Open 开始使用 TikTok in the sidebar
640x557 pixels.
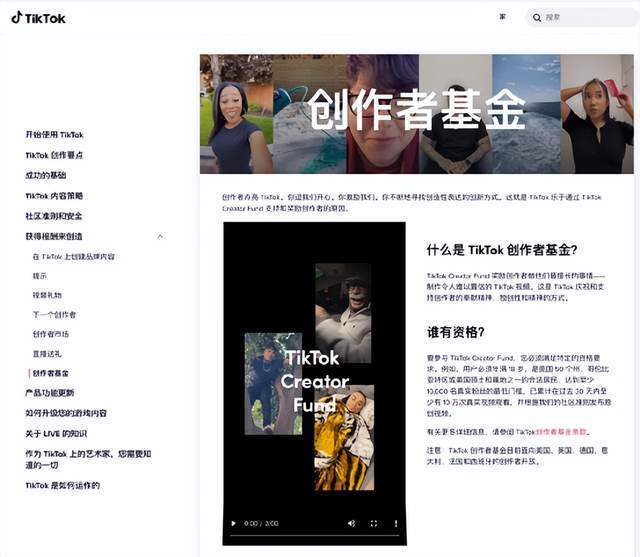pyautogui.click(x=54, y=135)
